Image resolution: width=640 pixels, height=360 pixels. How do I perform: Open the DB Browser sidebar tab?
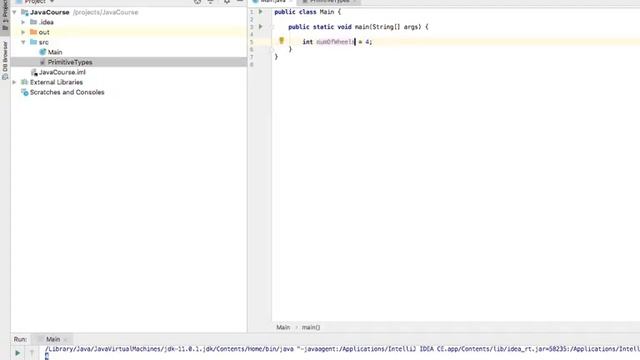pyautogui.click(x=5, y=60)
